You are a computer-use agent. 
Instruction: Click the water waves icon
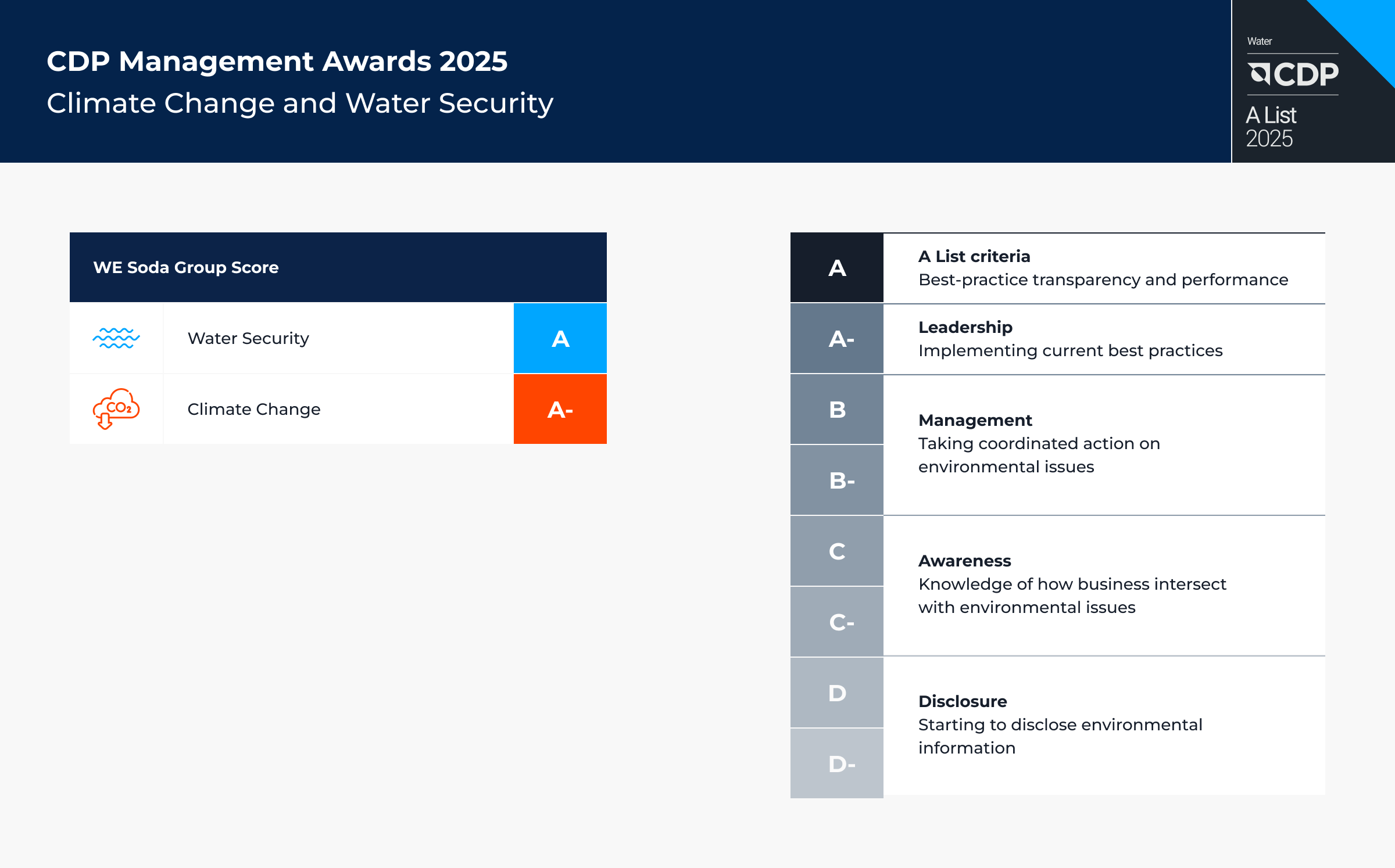[x=116, y=338]
